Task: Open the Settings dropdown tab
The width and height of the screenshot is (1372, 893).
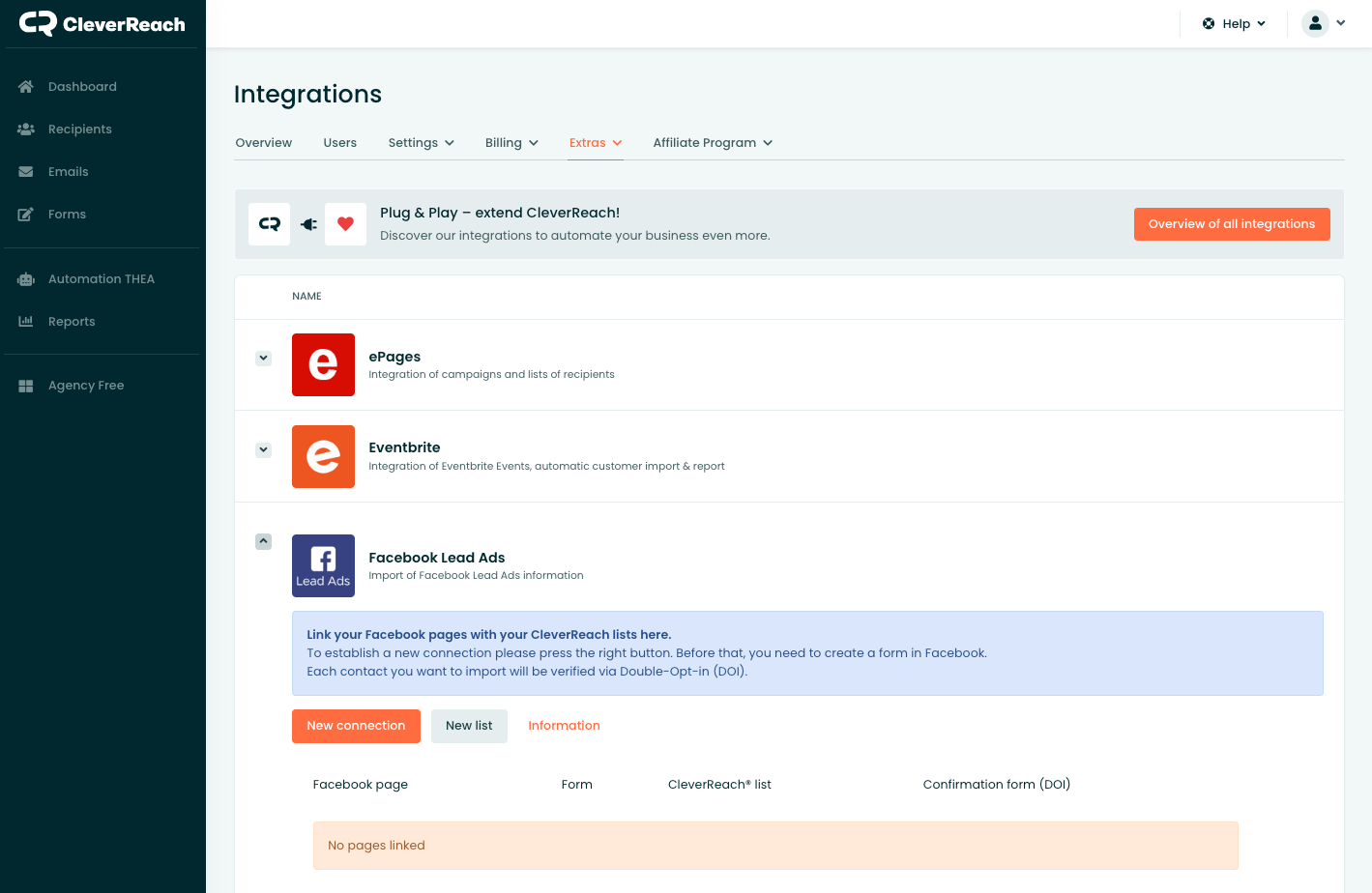Action: coord(421,143)
